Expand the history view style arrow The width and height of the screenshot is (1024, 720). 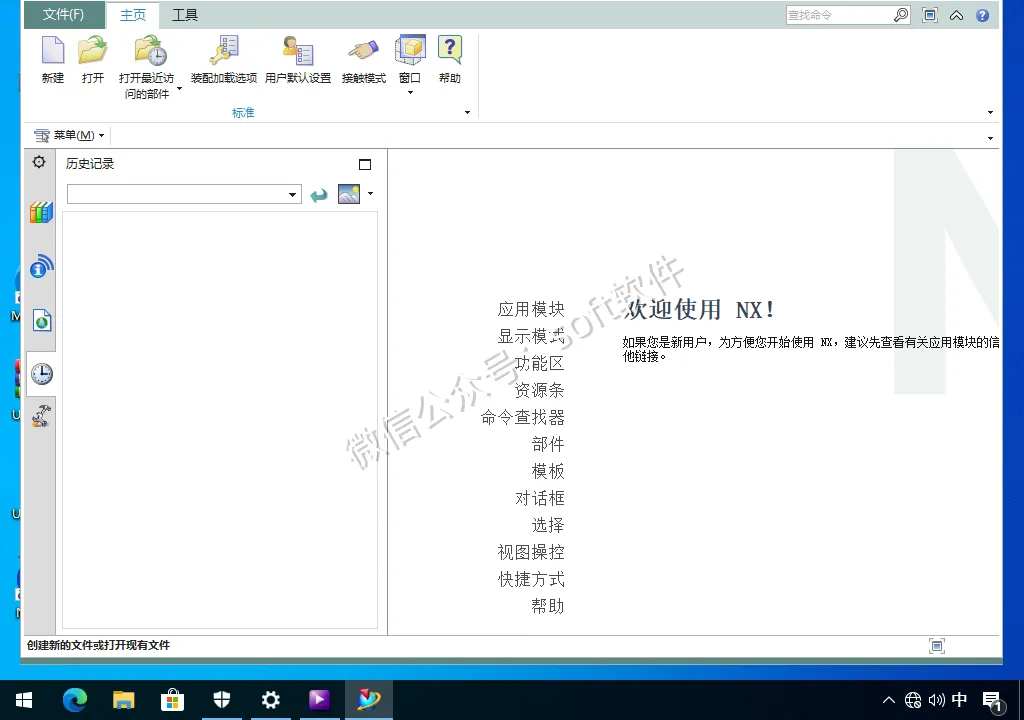tap(370, 193)
